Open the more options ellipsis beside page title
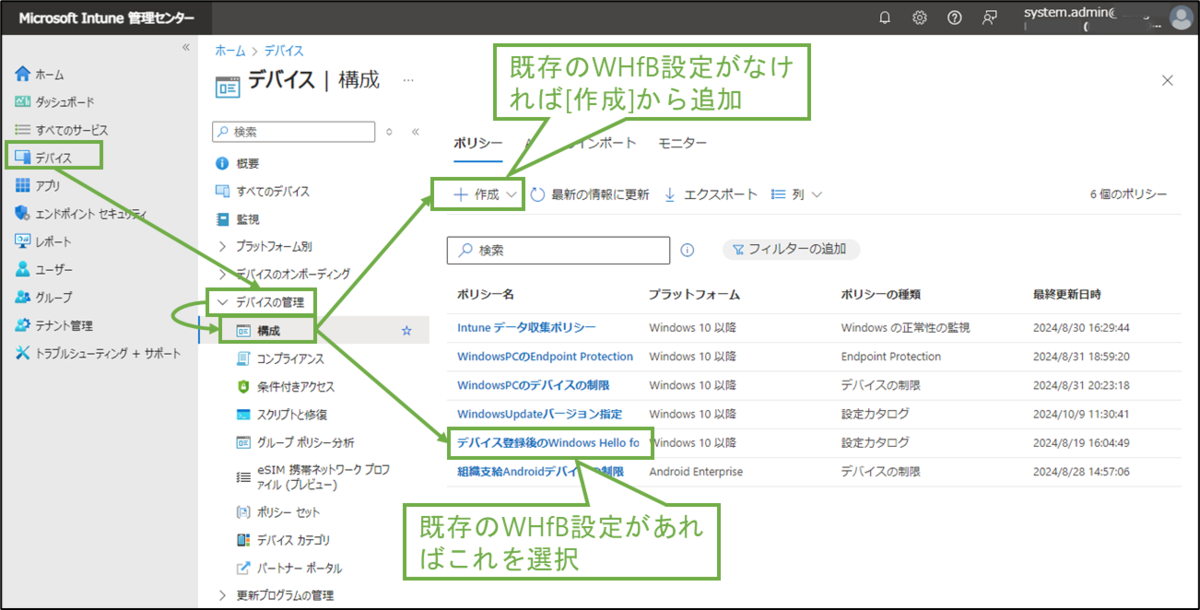 [x=407, y=79]
